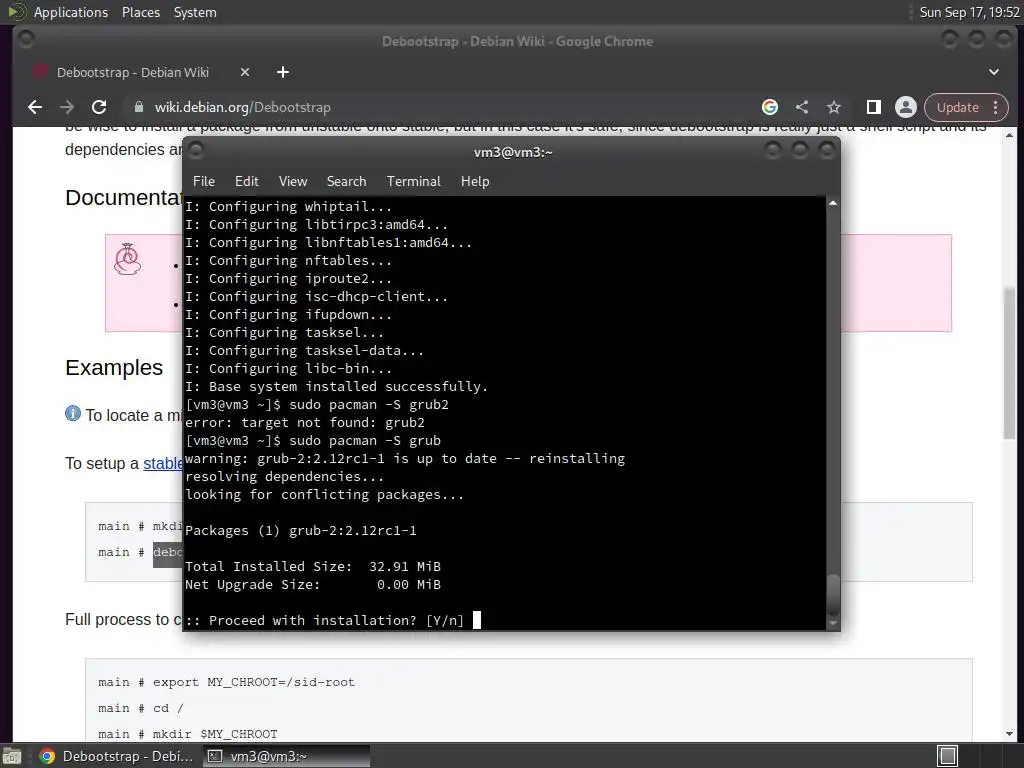Click the terminal scrollbar thumb
Screen dimensions: 1024x768
point(833,593)
